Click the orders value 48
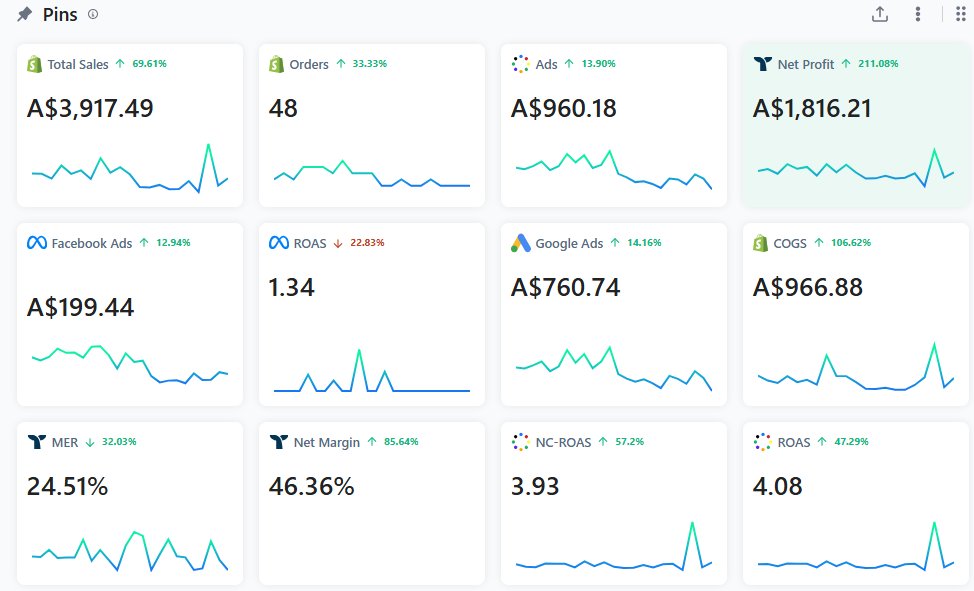974x591 pixels. [283, 108]
